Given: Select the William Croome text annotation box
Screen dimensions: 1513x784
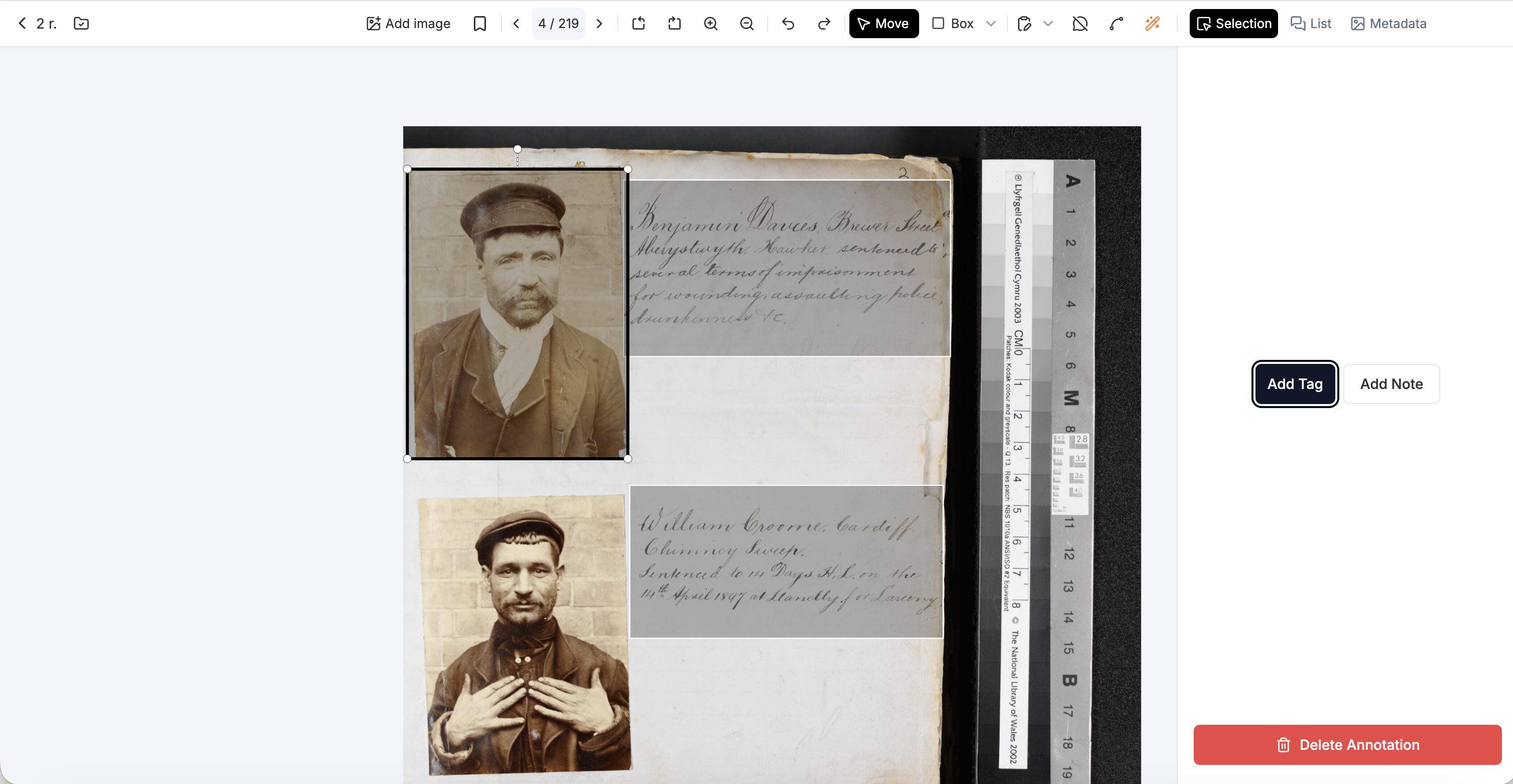Looking at the screenshot, I should point(787,562).
